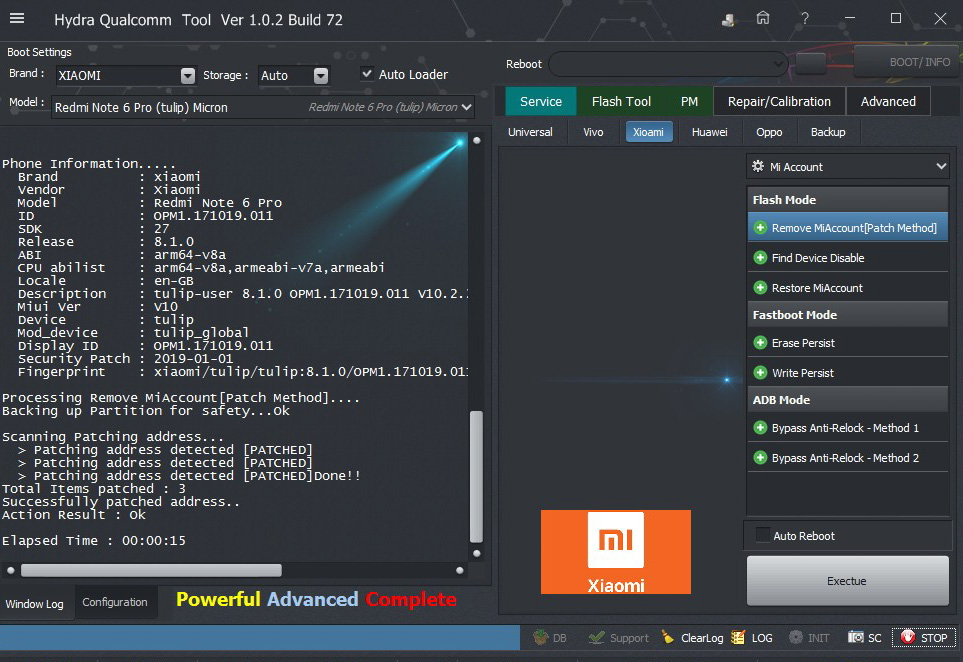
Task: Select Remove MiAccount Patch Method option
Action: click(847, 228)
